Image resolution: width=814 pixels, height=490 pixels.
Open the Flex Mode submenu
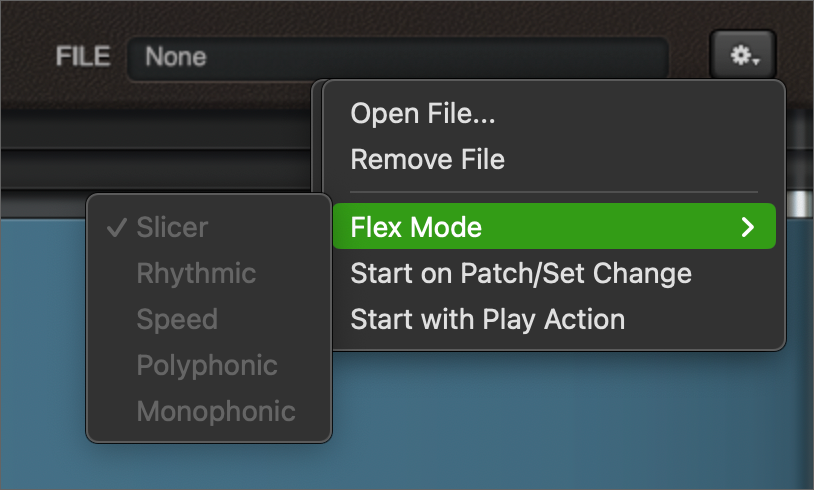coord(554,226)
